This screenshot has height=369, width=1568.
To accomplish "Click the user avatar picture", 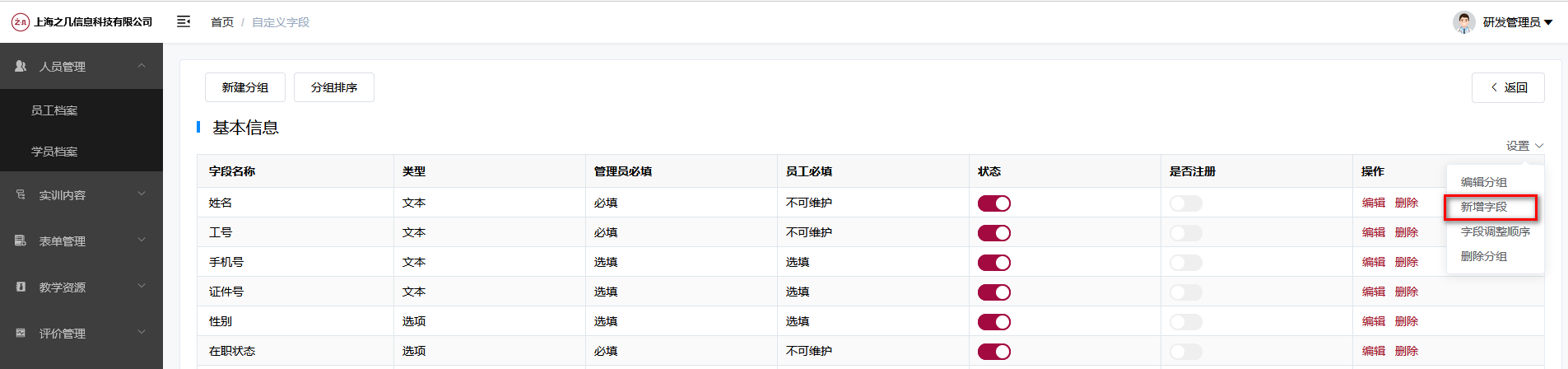I will tap(1464, 22).
